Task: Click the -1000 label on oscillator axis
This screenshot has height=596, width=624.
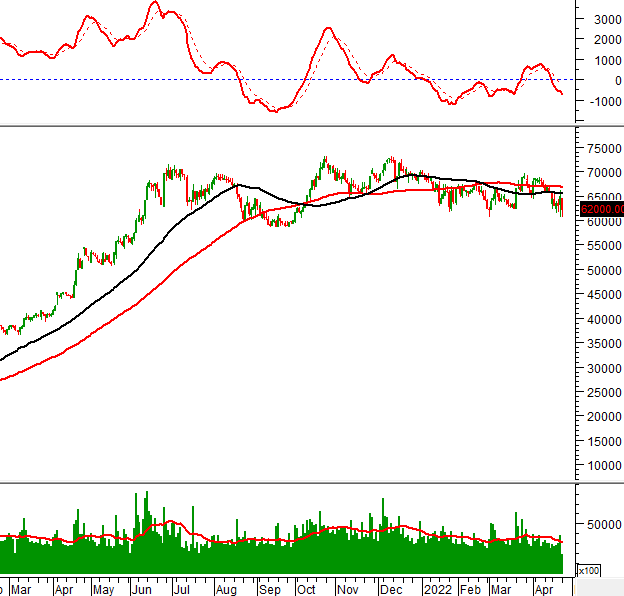Action: [604, 101]
